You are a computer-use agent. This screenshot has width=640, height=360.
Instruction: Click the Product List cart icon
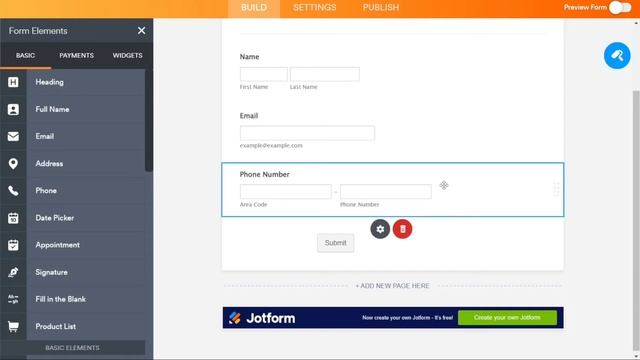tap(13, 327)
